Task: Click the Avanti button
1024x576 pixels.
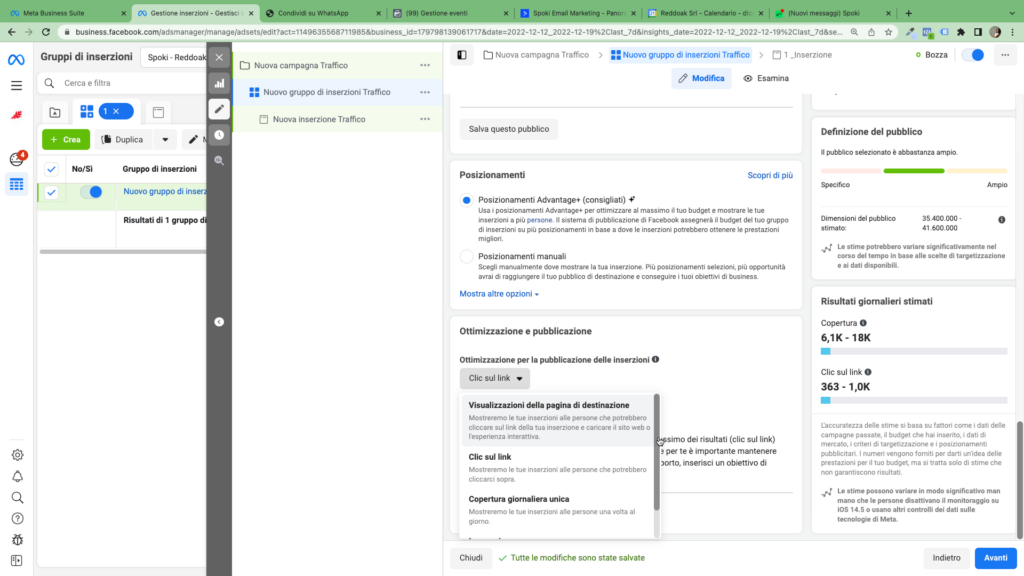Action: 995,558
